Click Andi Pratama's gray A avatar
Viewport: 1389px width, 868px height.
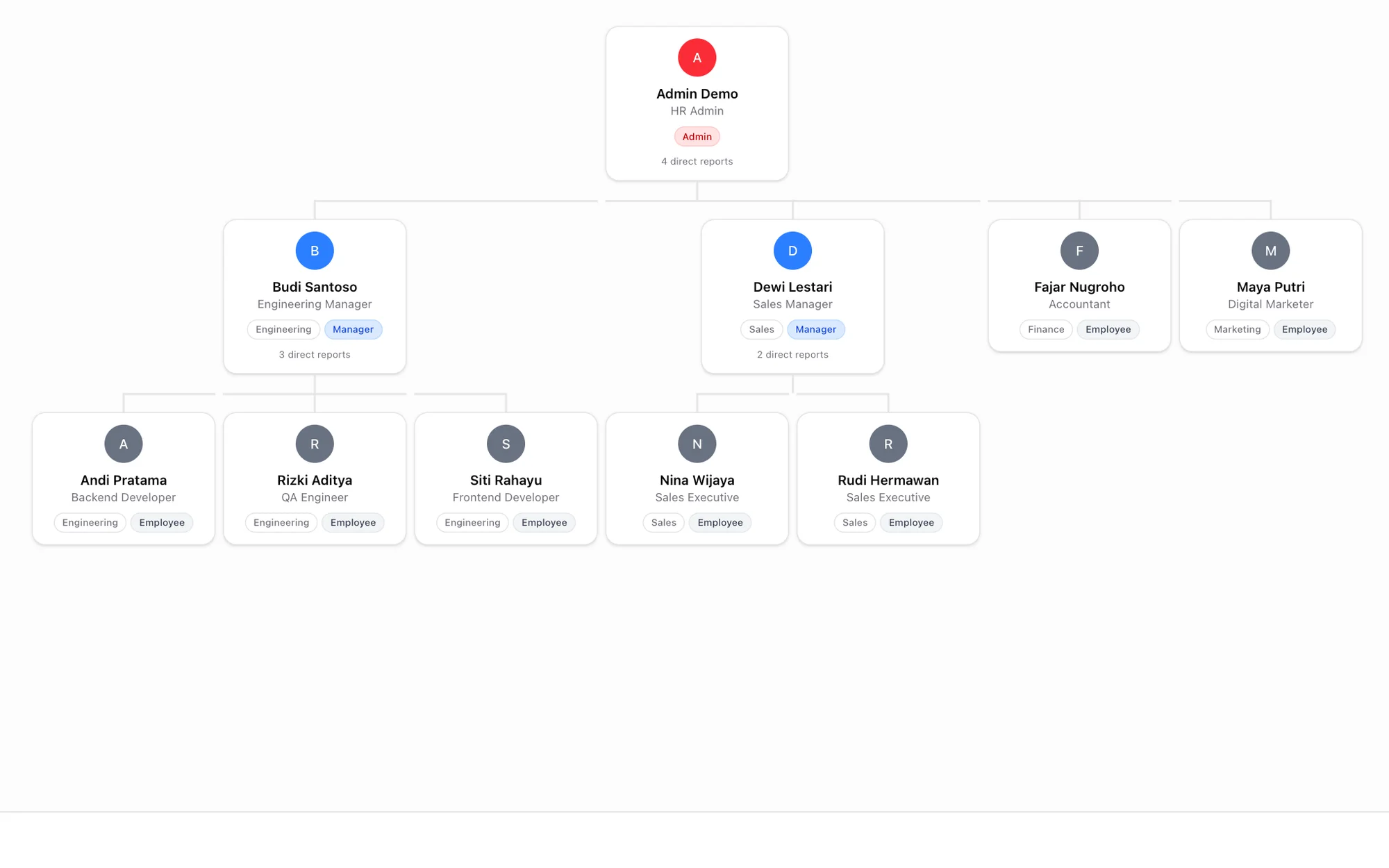(x=124, y=444)
